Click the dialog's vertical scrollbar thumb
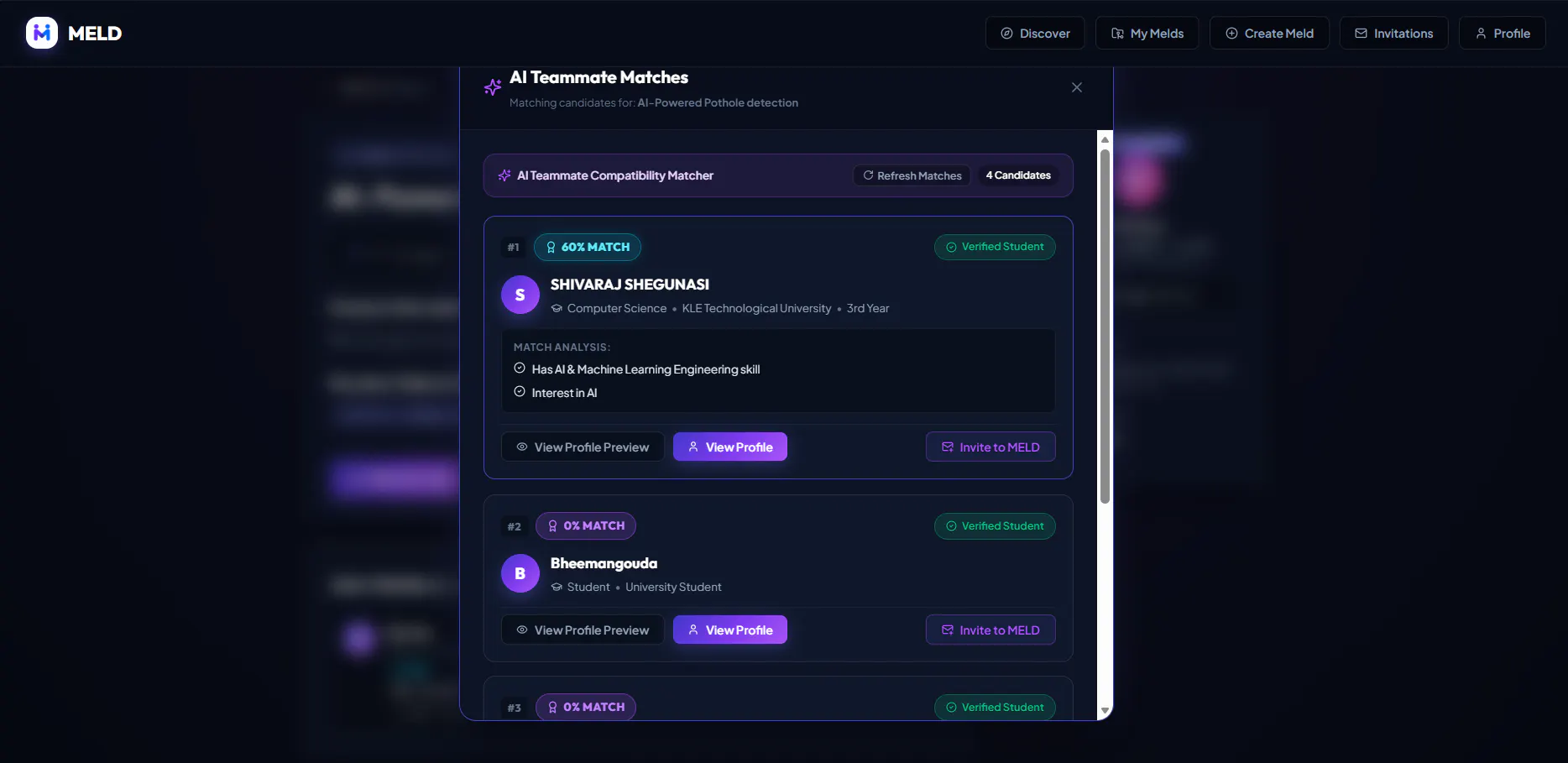This screenshot has height=763, width=1568. click(1105, 327)
